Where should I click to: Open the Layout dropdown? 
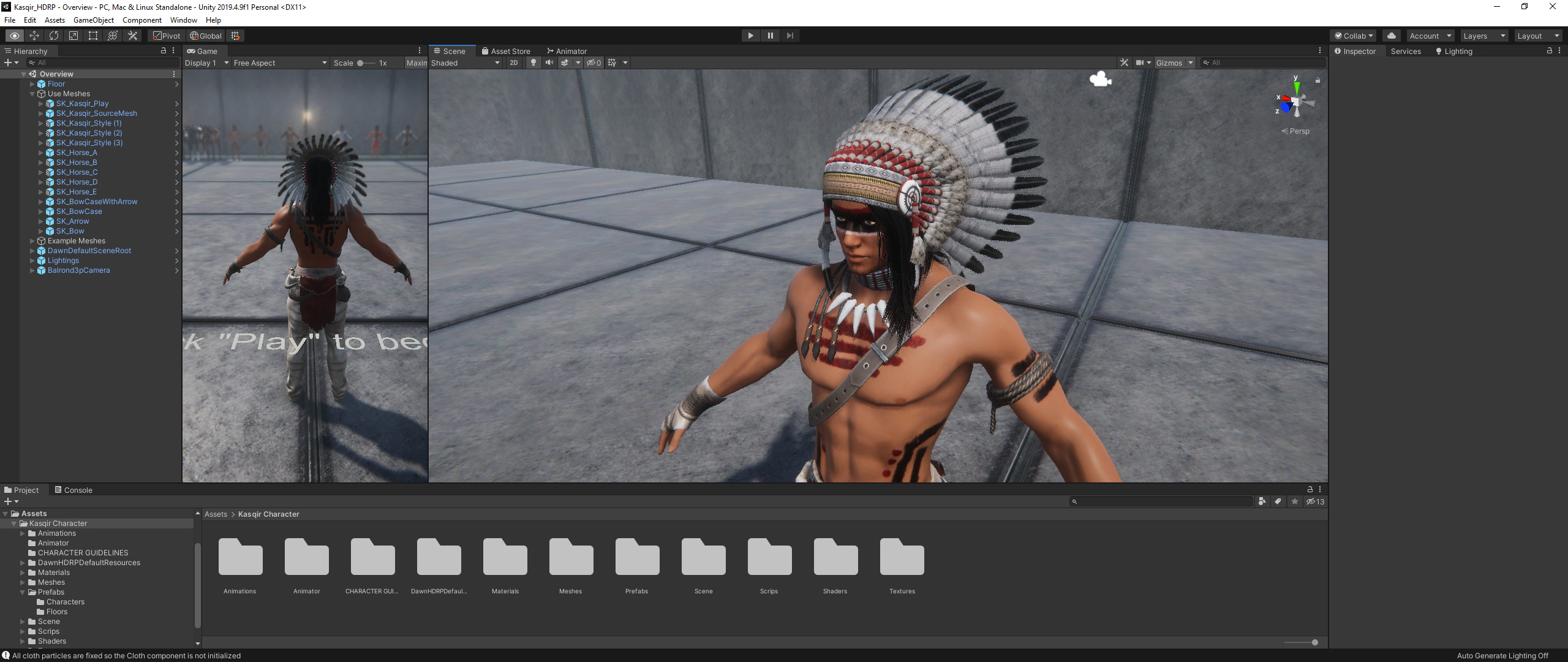pyautogui.click(x=1538, y=36)
